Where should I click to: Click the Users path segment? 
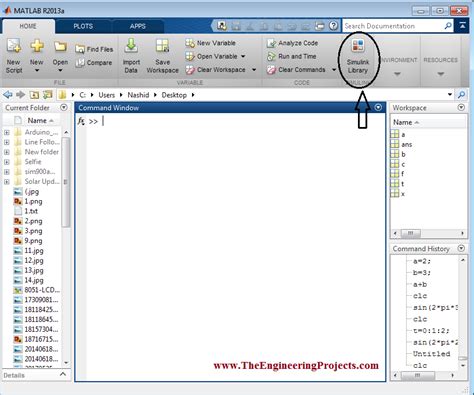pyautogui.click(x=106, y=95)
